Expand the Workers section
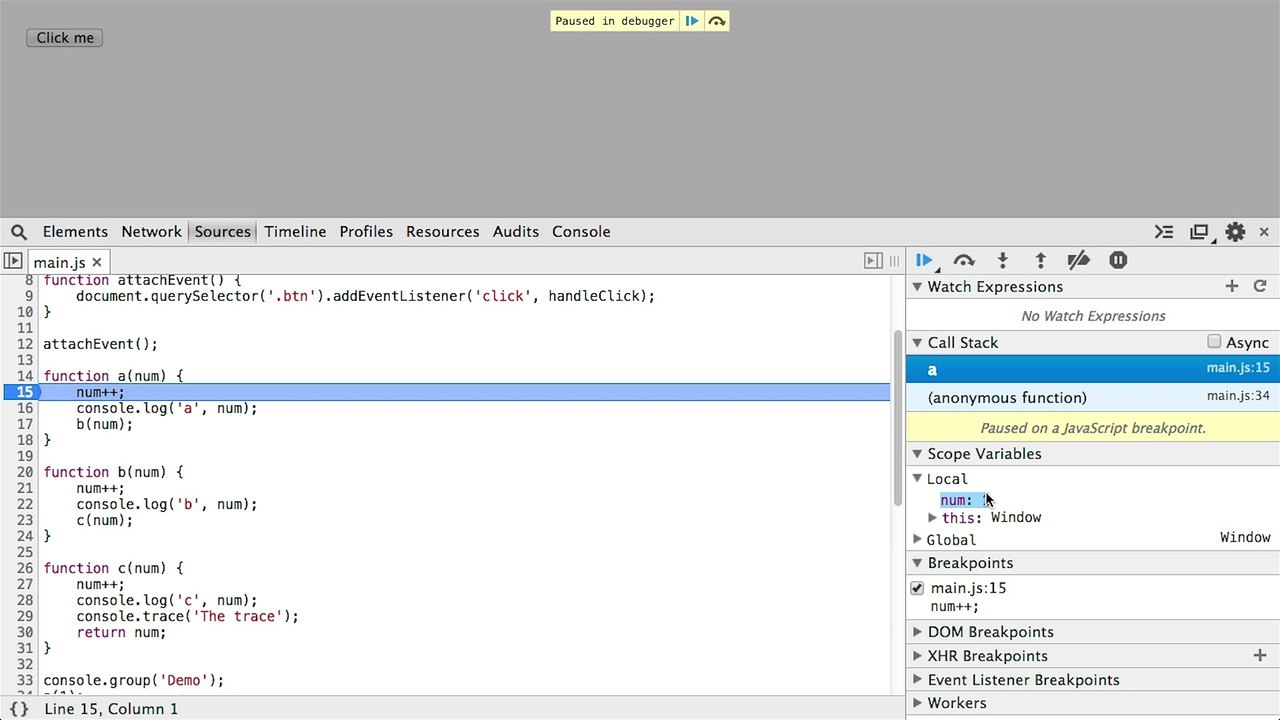 (x=917, y=703)
